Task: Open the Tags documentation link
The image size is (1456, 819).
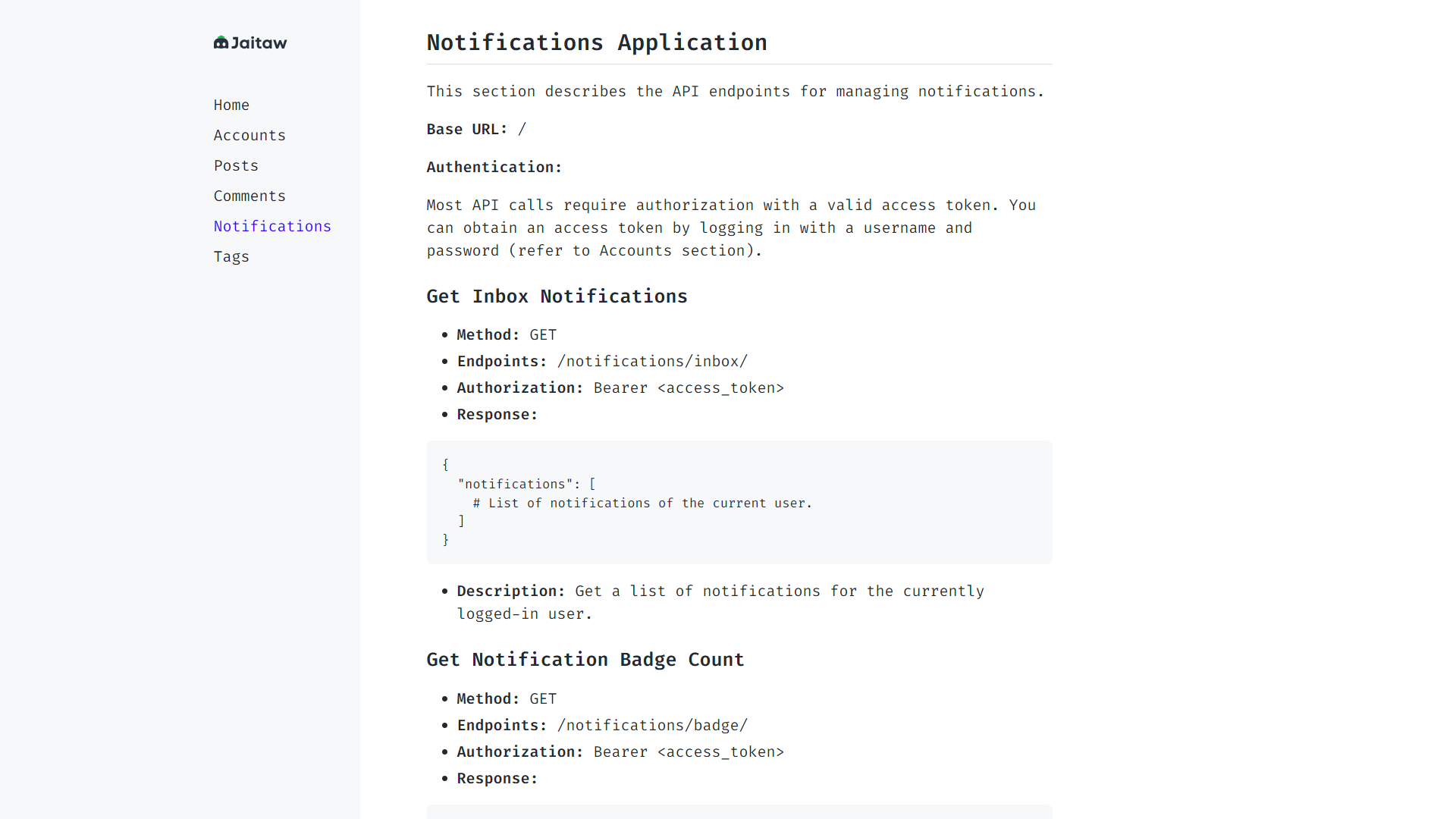Action: click(231, 256)
